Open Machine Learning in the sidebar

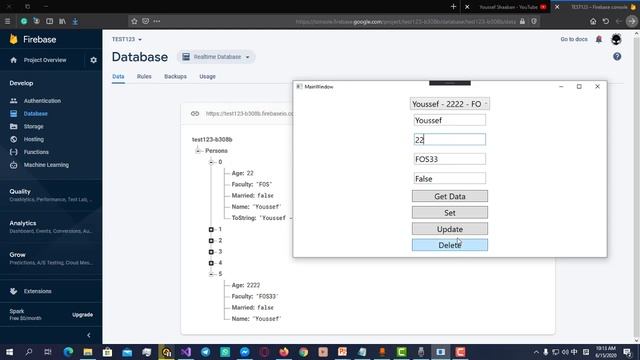pos(46,165)
